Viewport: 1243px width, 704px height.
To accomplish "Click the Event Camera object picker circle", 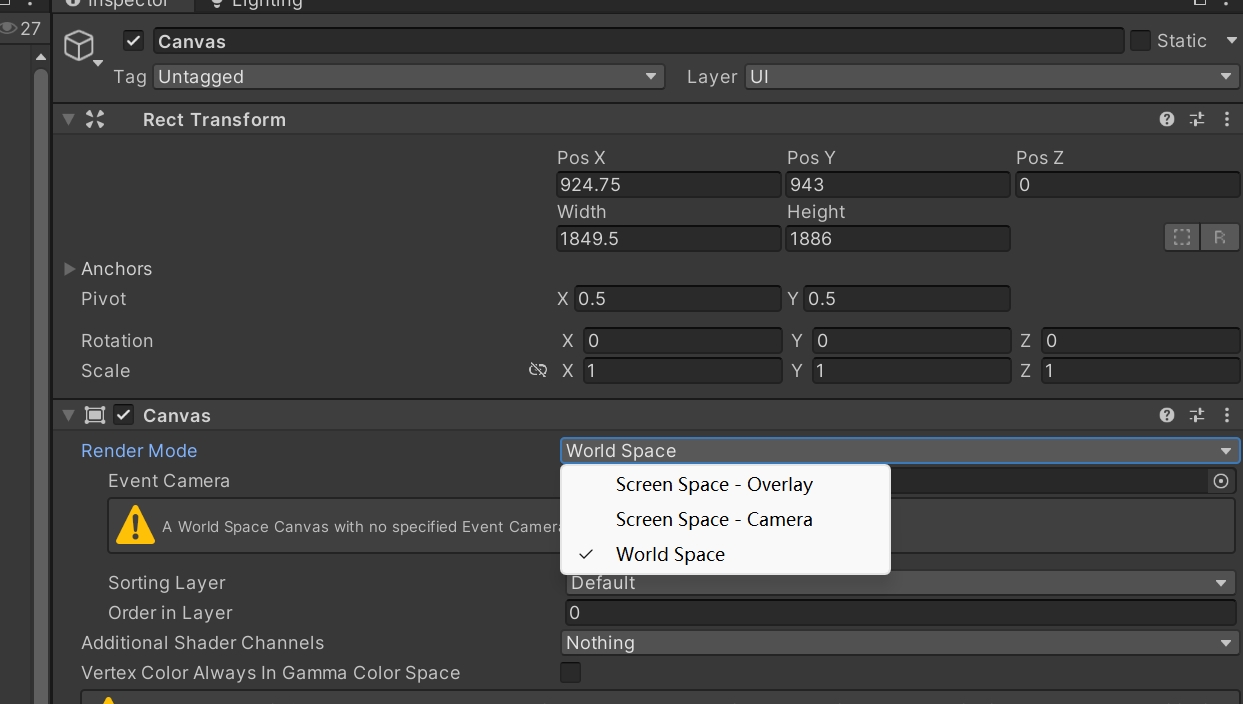I will click(1221, 481).
